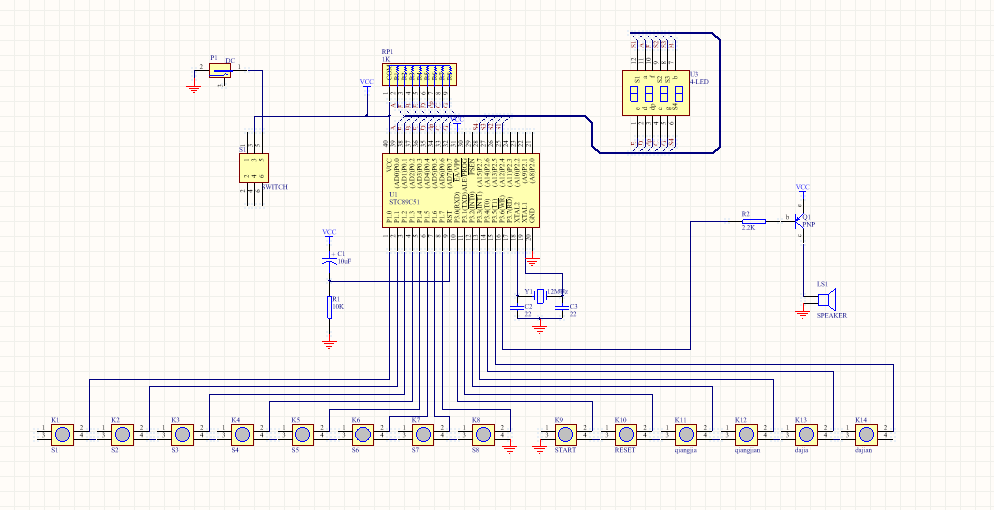Click the 'SWITCH' label text

[275, 188]
